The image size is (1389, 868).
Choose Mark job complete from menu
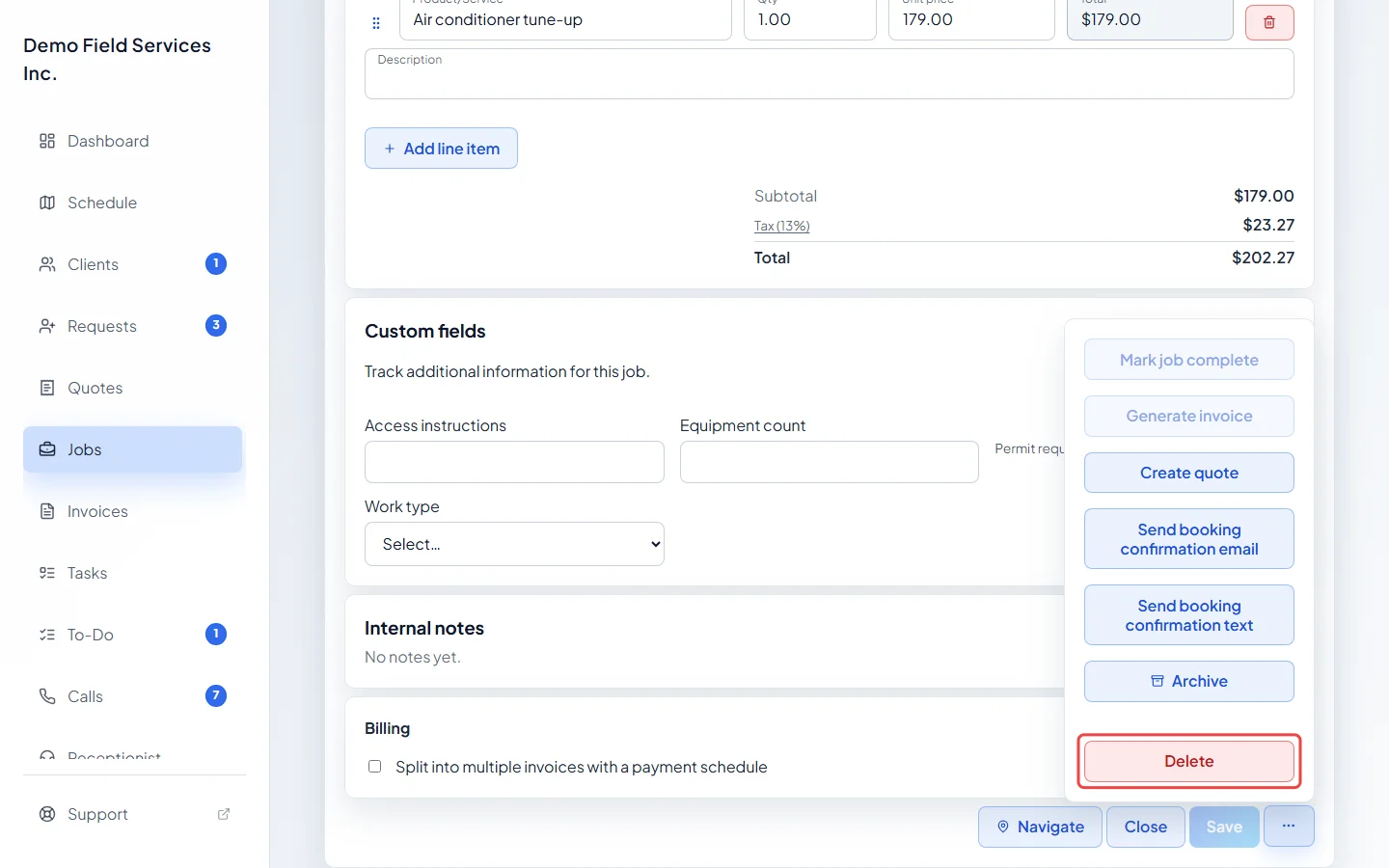click(x=1189, y=360)
